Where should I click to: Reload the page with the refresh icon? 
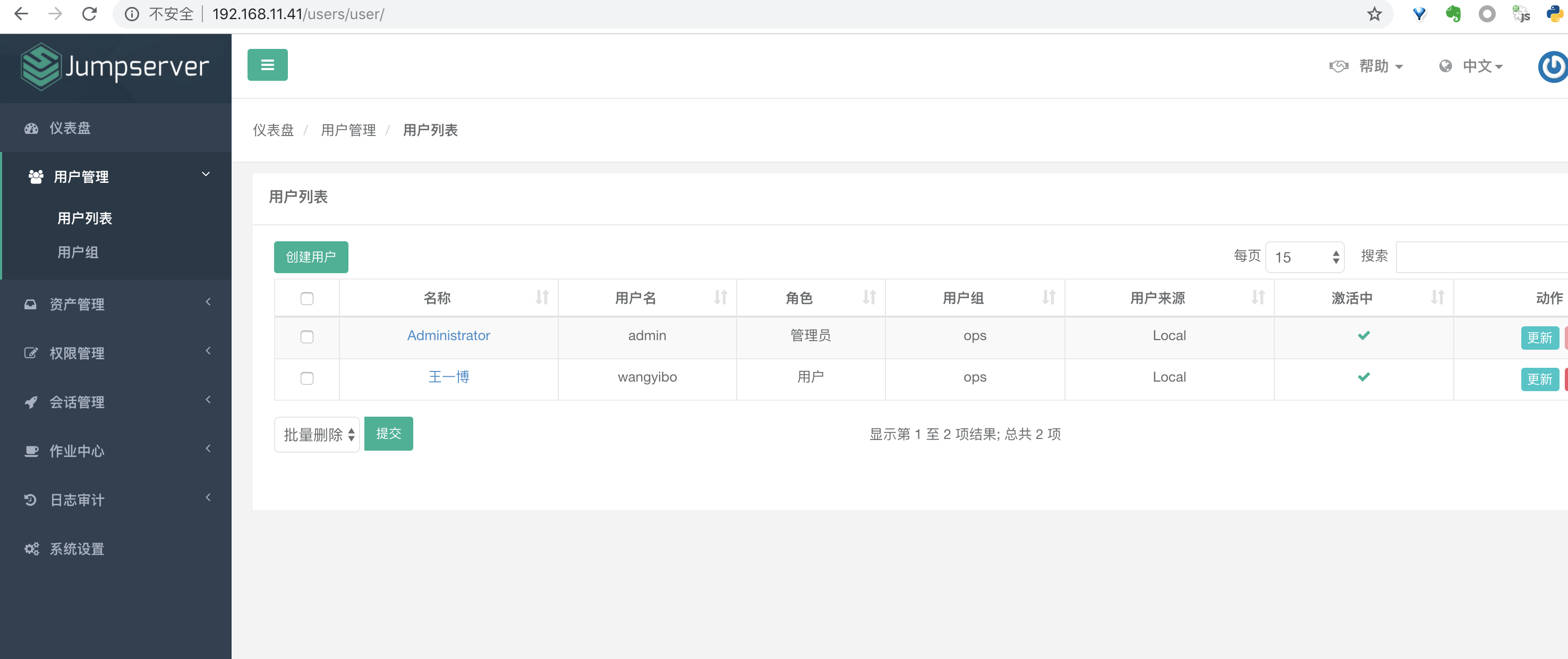click(x=89, y=14)
